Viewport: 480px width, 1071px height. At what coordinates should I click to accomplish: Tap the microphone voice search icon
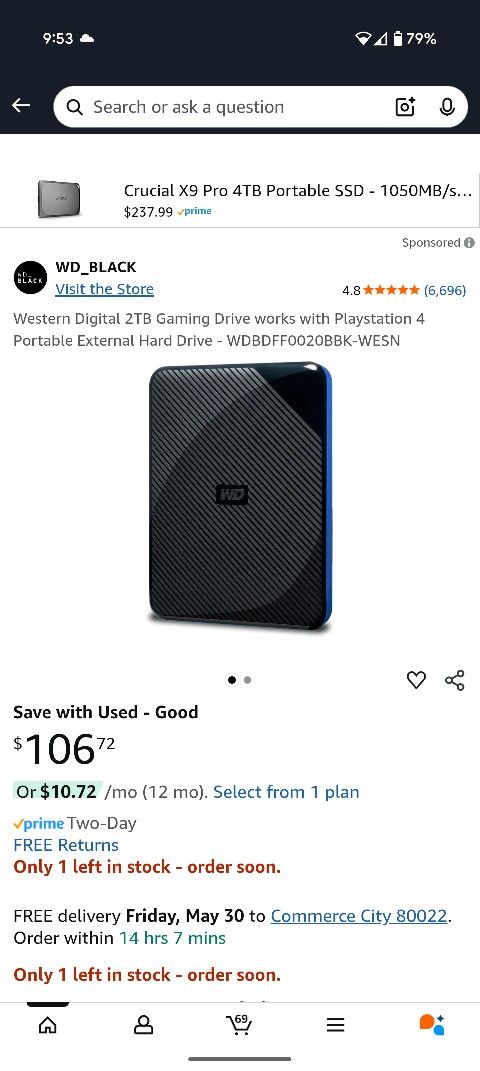[x=447, y=107]
